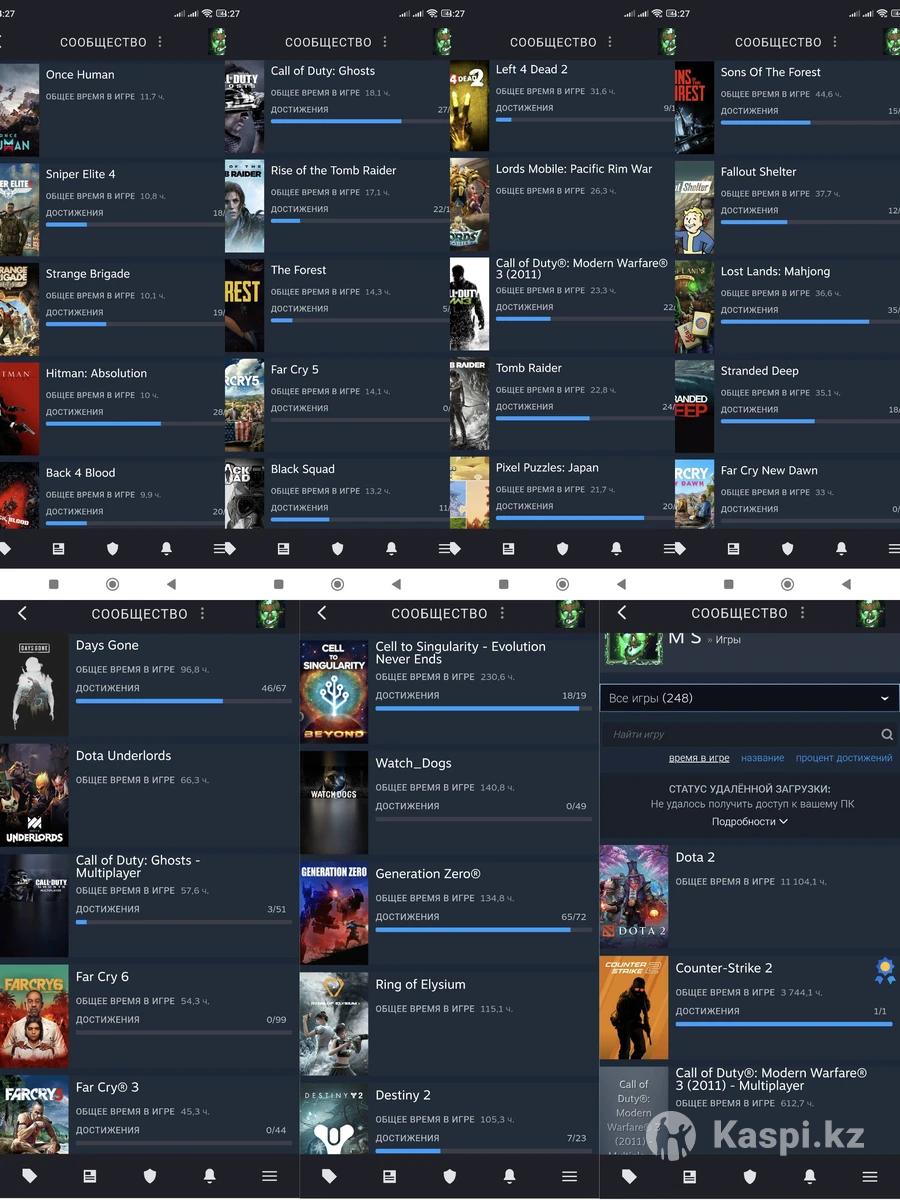This screenshot has height=1200, width=900.
Task: Open the Dota 2 game title
Action: (x=695, y=857)
